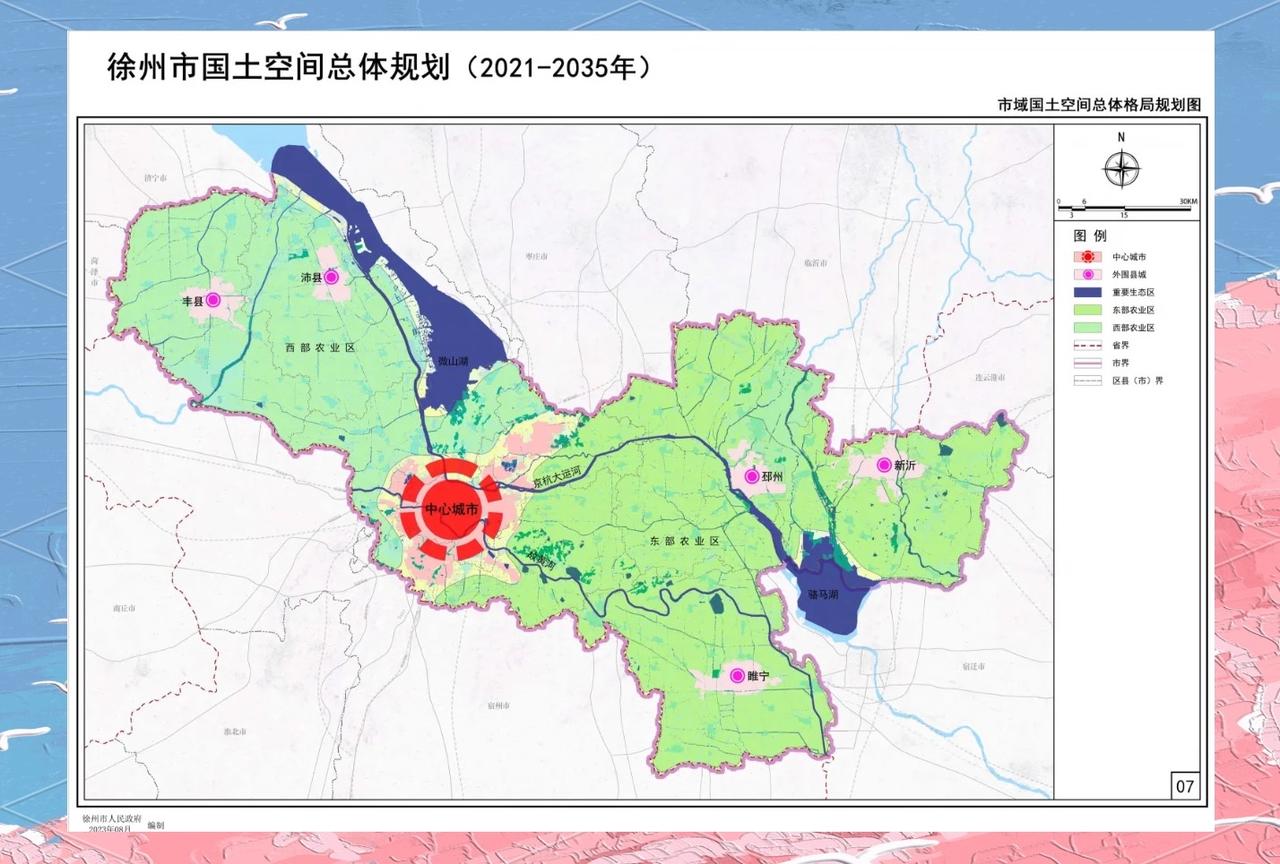Viewport: 1280px width, 864px height.
Task: Click the legend line sample for 市界
Action: [x=1087, y=363]
